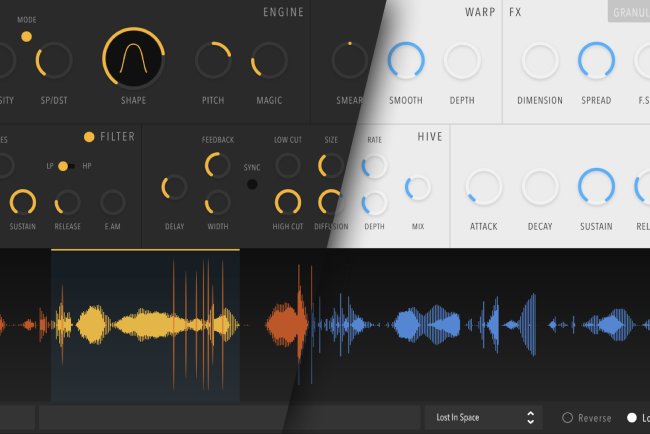Image resolution: width=650 pixels, height=434 pixels.
Task: Click the WARP section label
Action: [x=480, y=12]
